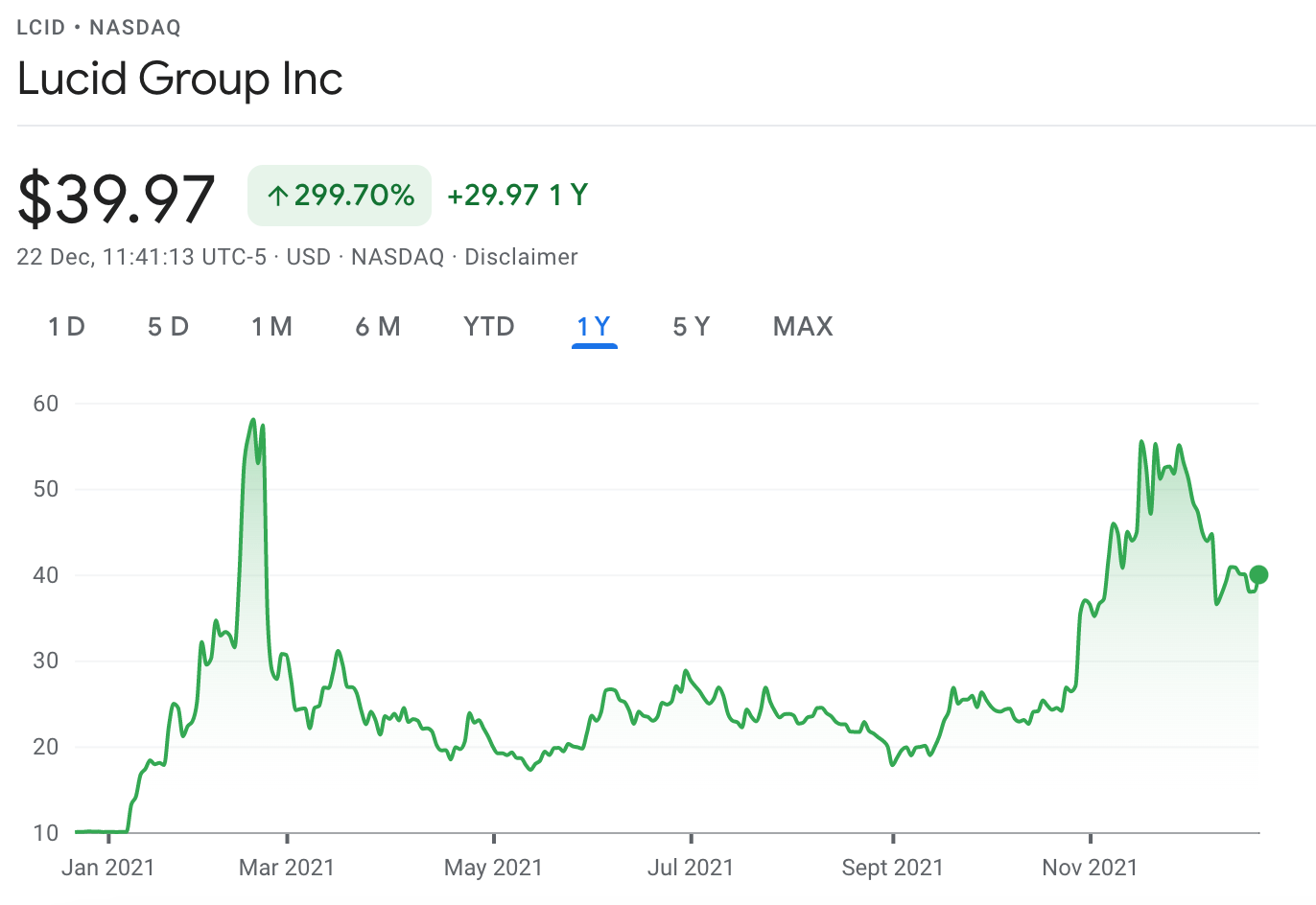Open the 1 M chart view
This screenshot has height=905, width=1316.
[x=271, y=327]
